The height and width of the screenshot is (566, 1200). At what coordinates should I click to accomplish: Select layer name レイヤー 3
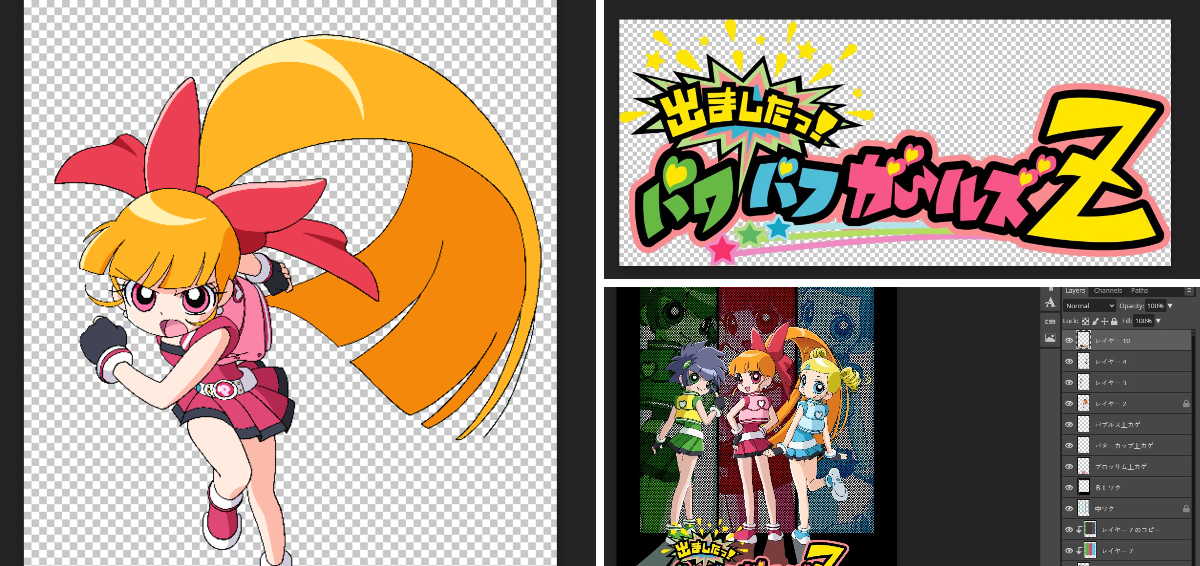pos(1110,383)
